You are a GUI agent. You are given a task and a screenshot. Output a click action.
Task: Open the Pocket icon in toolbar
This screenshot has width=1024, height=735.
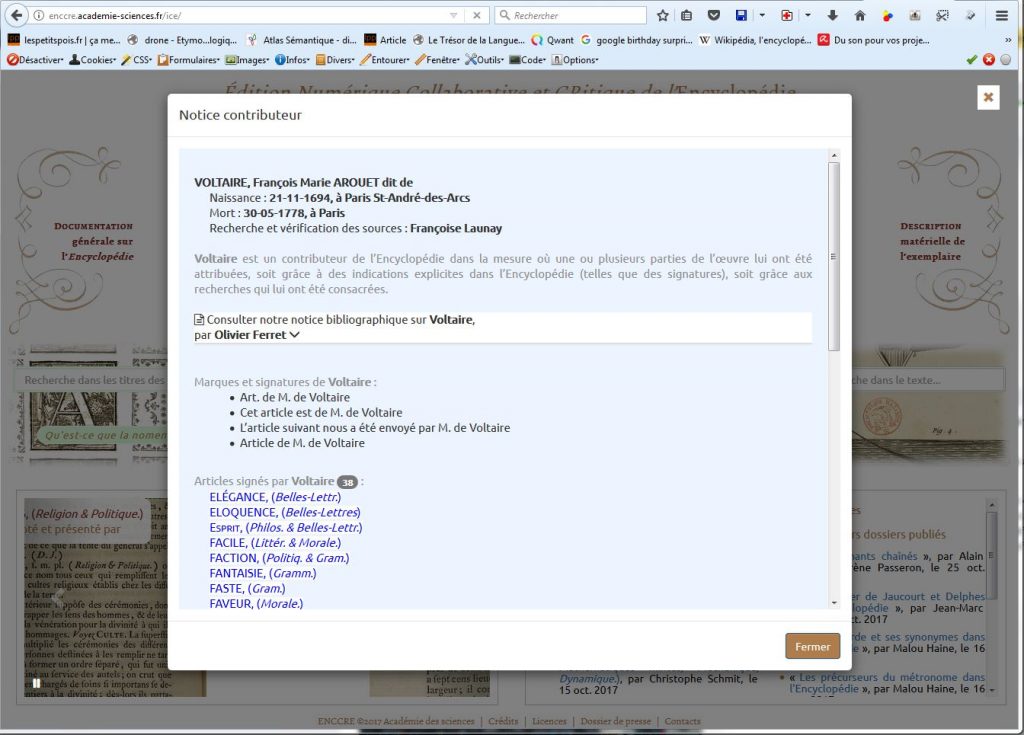click(x=713, y=16)
